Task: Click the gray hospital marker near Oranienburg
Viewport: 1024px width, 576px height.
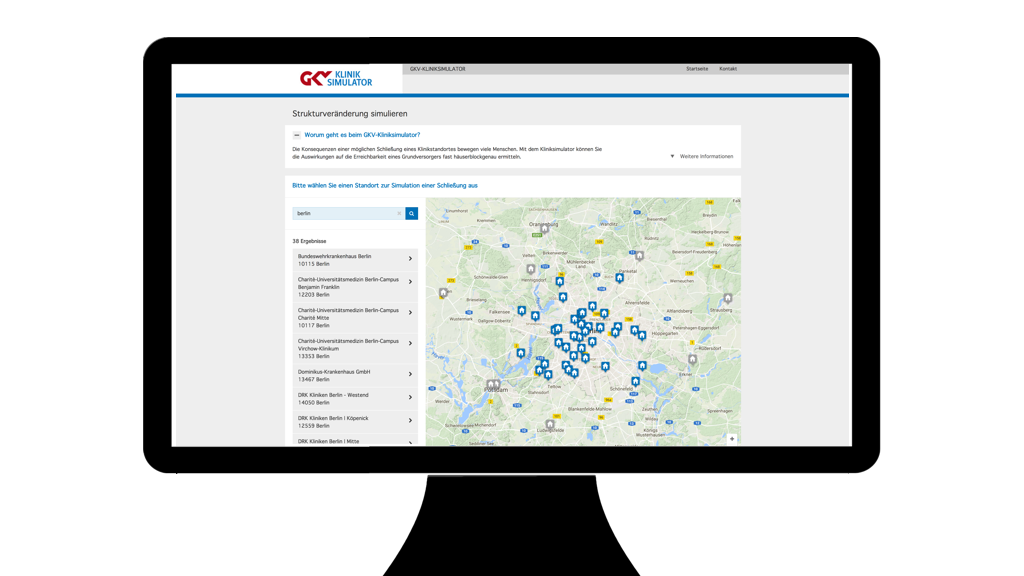Action: point(544,229)
